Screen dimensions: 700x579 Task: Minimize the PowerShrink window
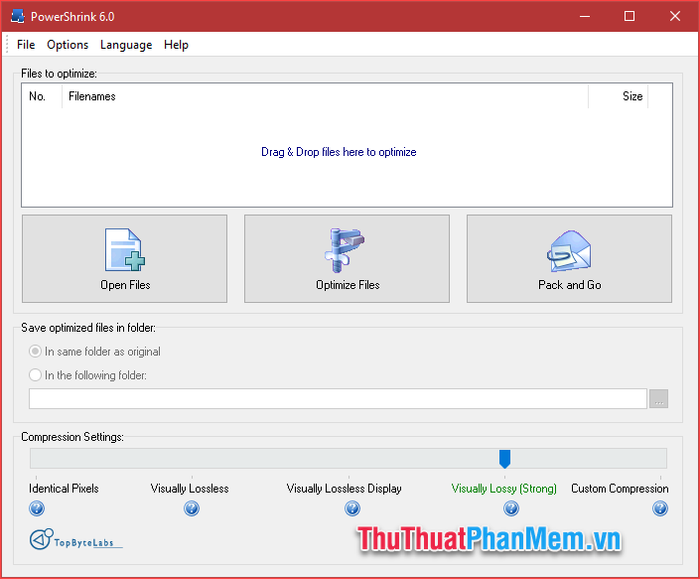click(585, 17)
